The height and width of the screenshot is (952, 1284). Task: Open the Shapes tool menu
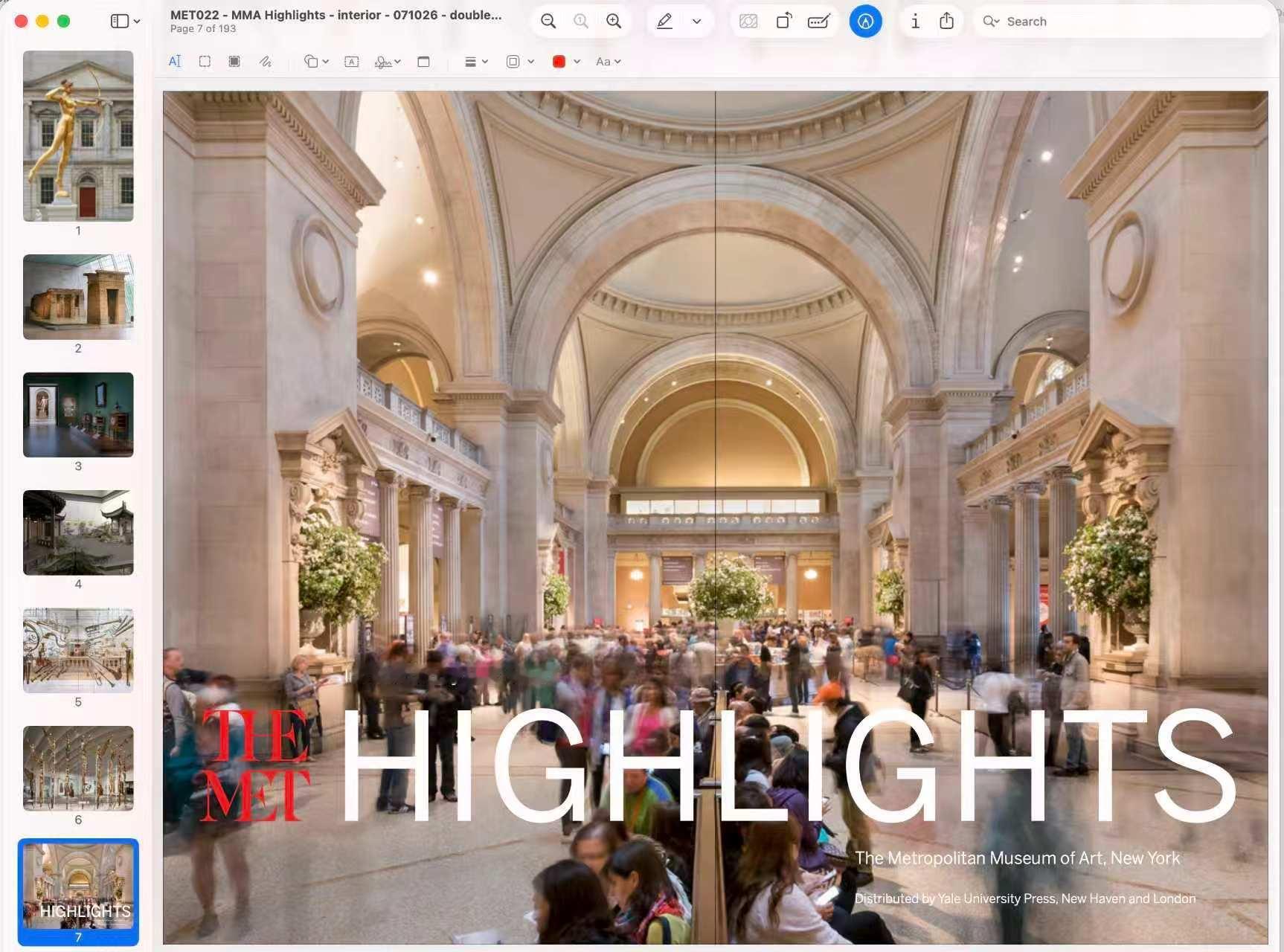(316, 62)
